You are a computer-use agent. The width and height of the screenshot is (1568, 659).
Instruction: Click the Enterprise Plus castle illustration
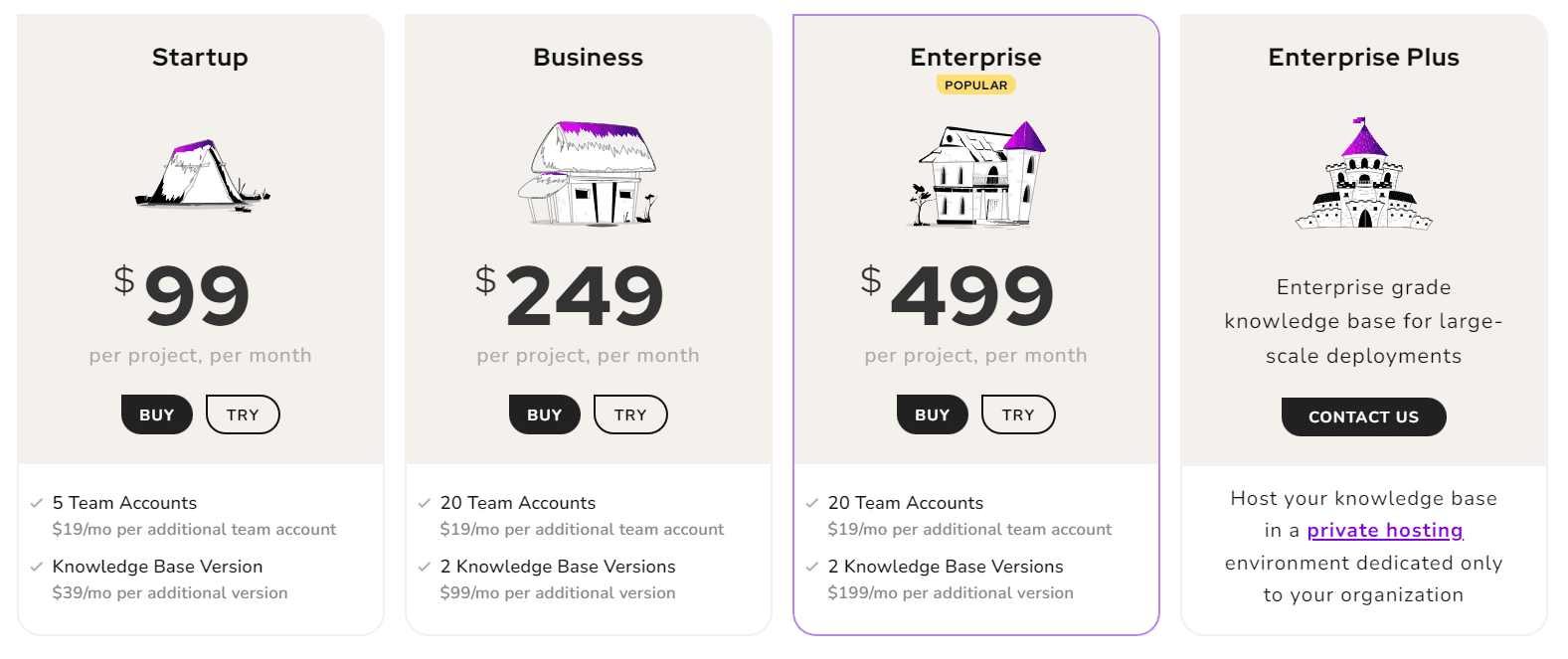1363,176
